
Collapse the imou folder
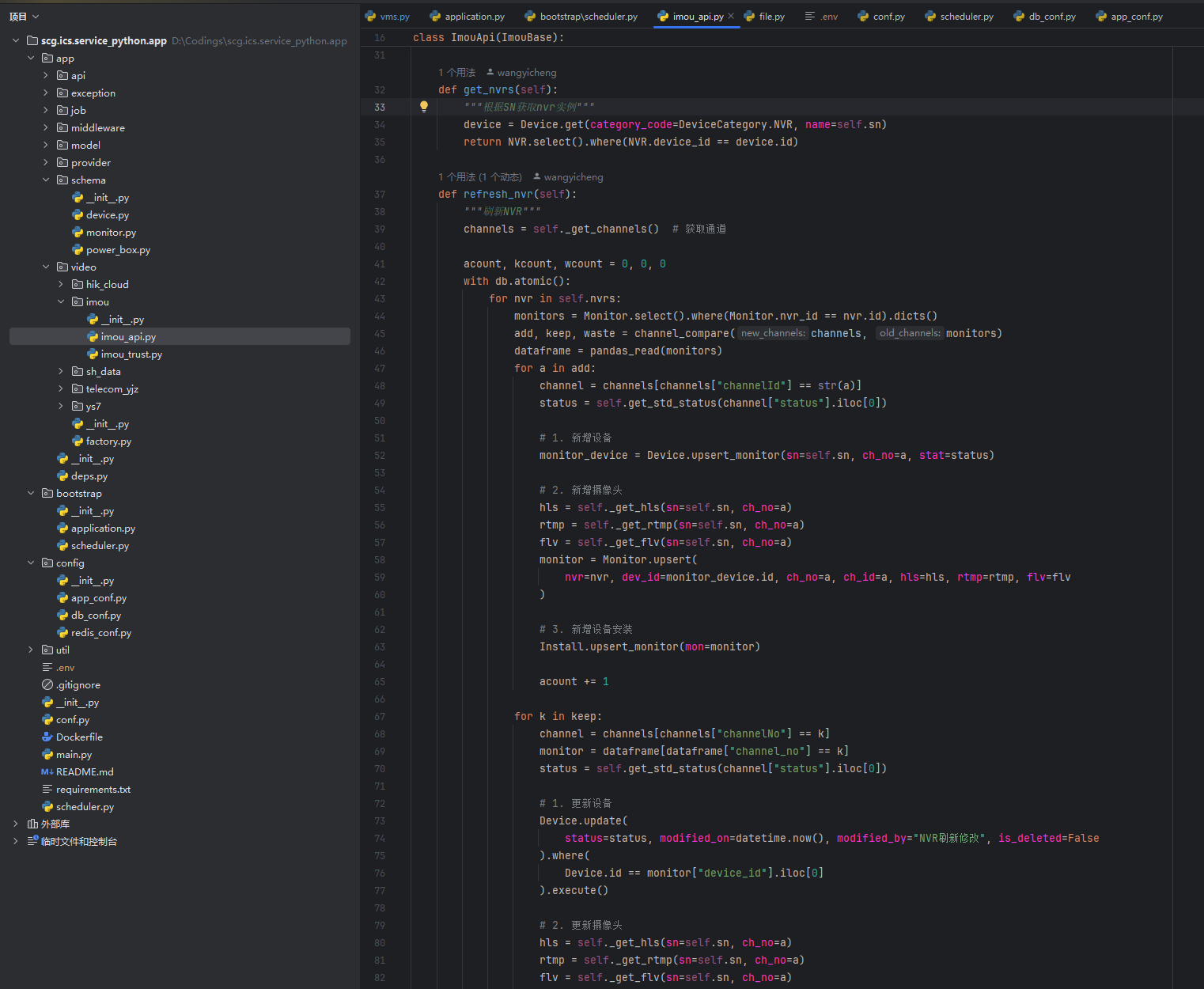[61, 301]
